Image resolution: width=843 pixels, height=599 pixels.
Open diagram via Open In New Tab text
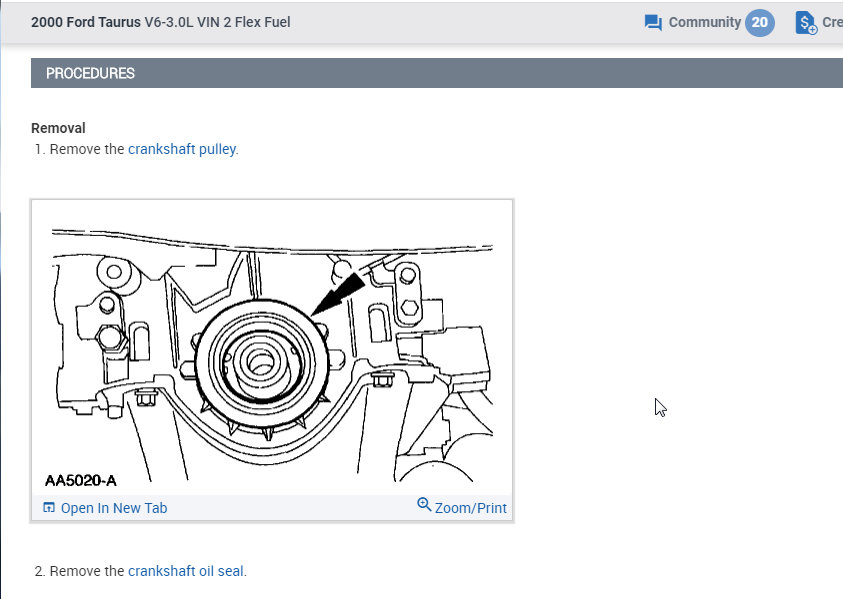pyautogui.click(x=114, y=508)
